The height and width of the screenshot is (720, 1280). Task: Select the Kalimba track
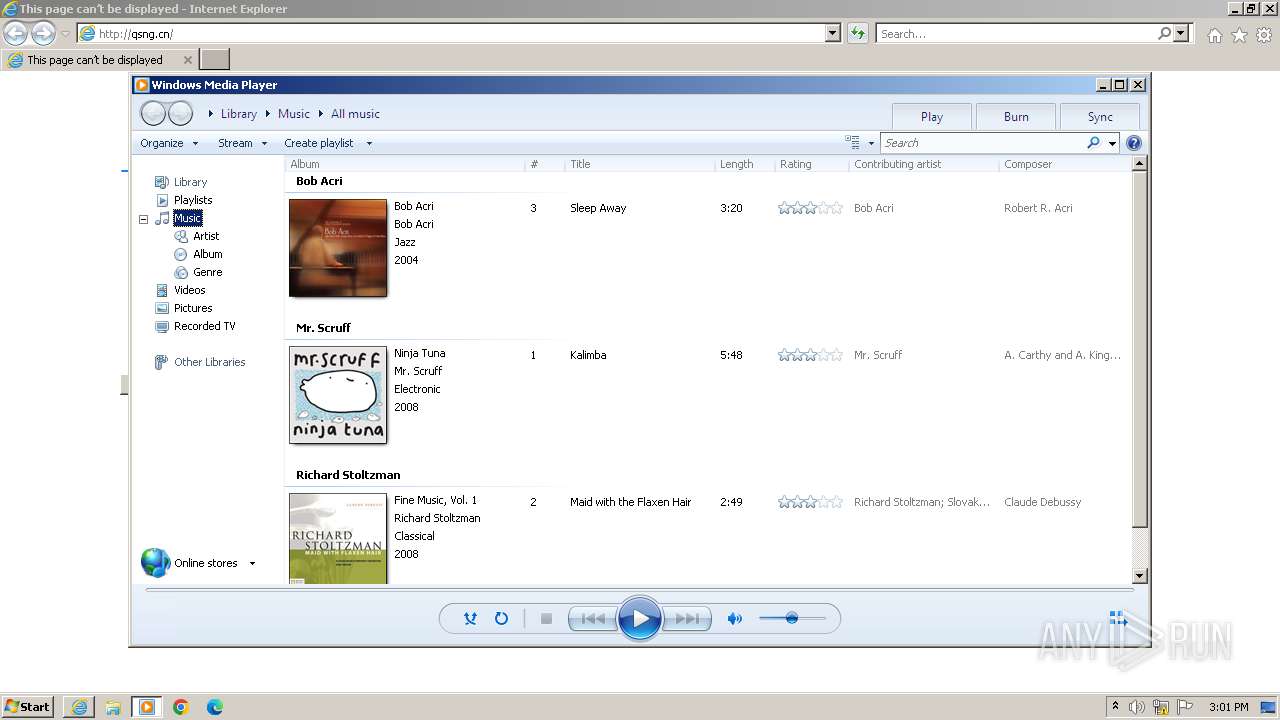pos(588,355)
